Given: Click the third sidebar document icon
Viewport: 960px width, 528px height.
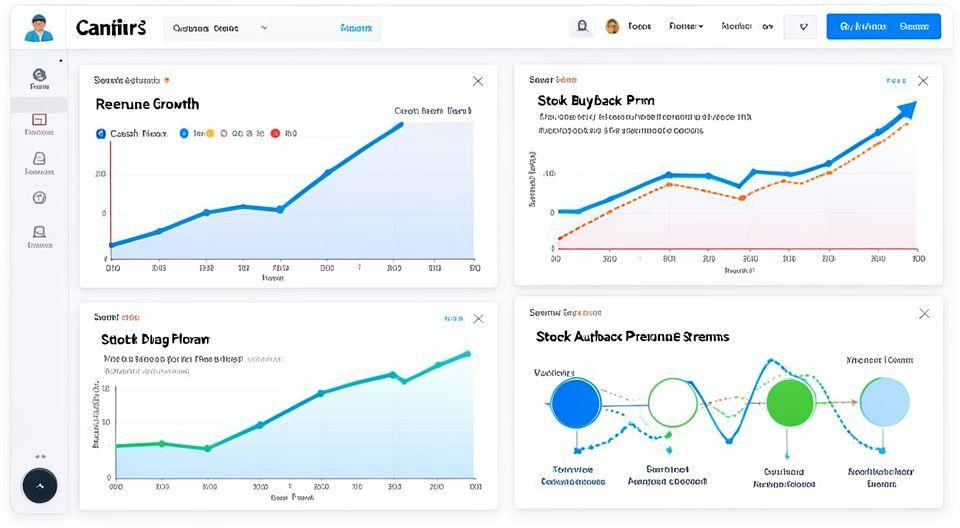Looking at the screenshot, I should 39,158.
